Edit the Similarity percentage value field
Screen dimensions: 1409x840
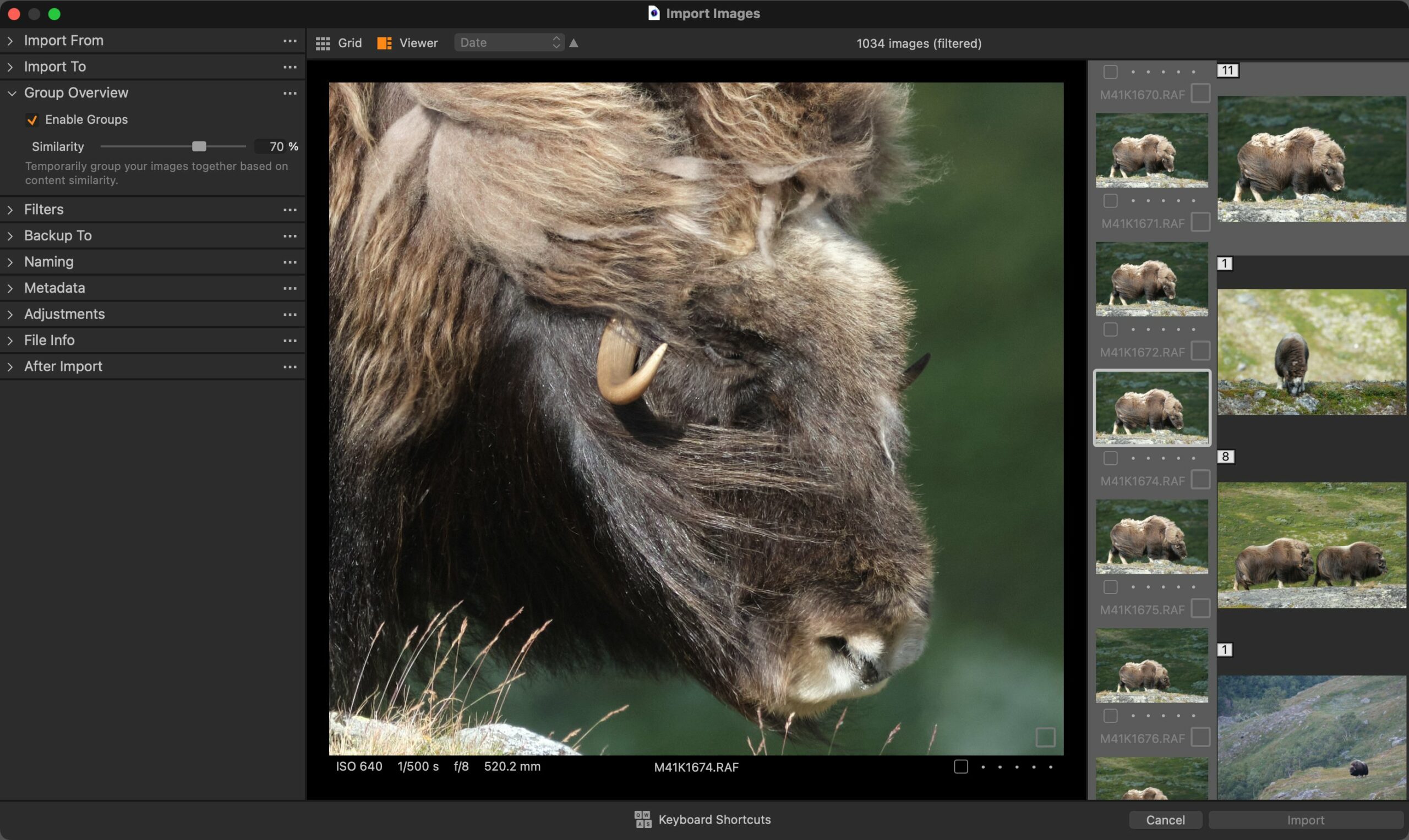coord(272,147)
